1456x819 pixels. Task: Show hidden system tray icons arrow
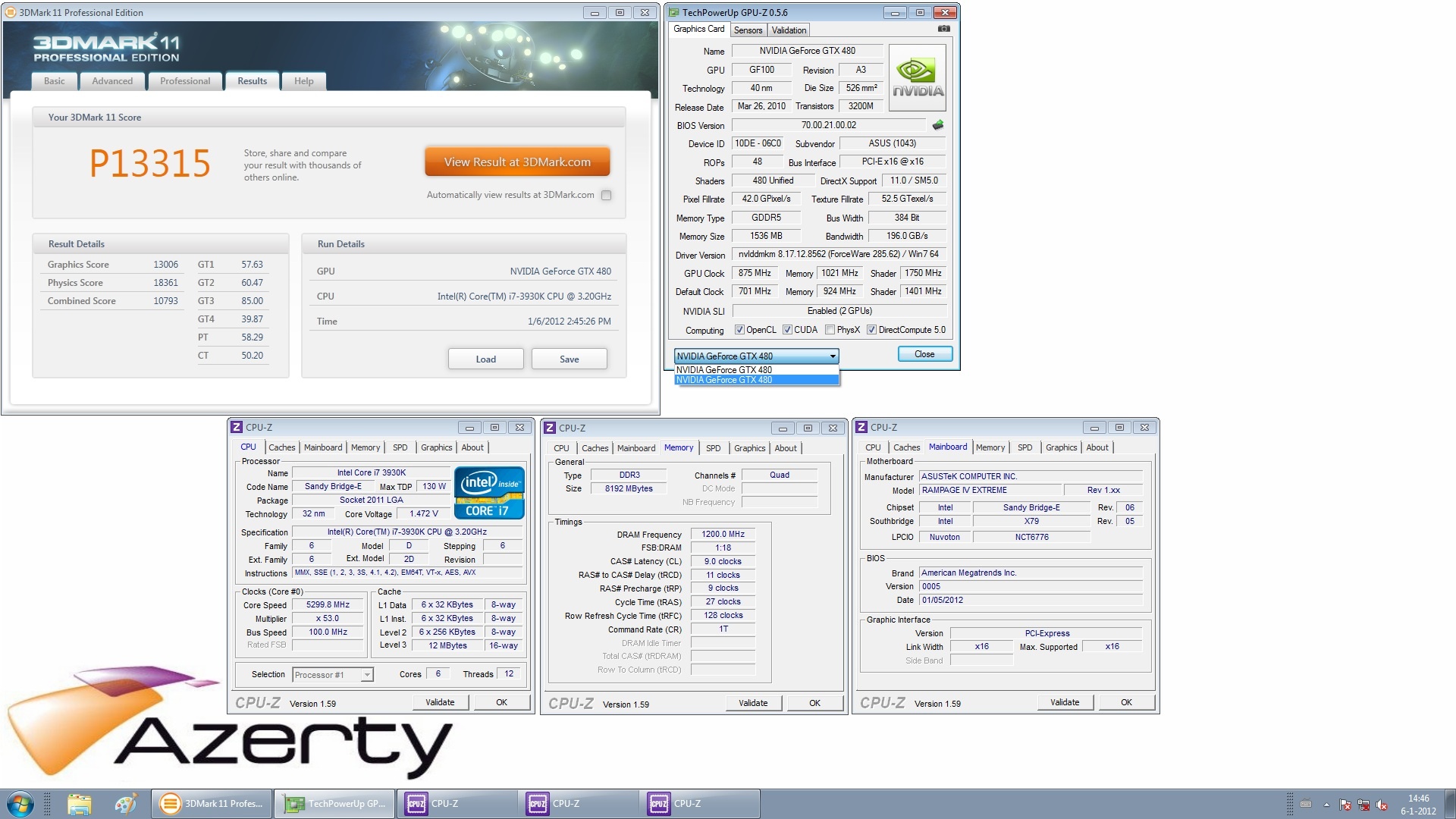tap(1326, 805)
